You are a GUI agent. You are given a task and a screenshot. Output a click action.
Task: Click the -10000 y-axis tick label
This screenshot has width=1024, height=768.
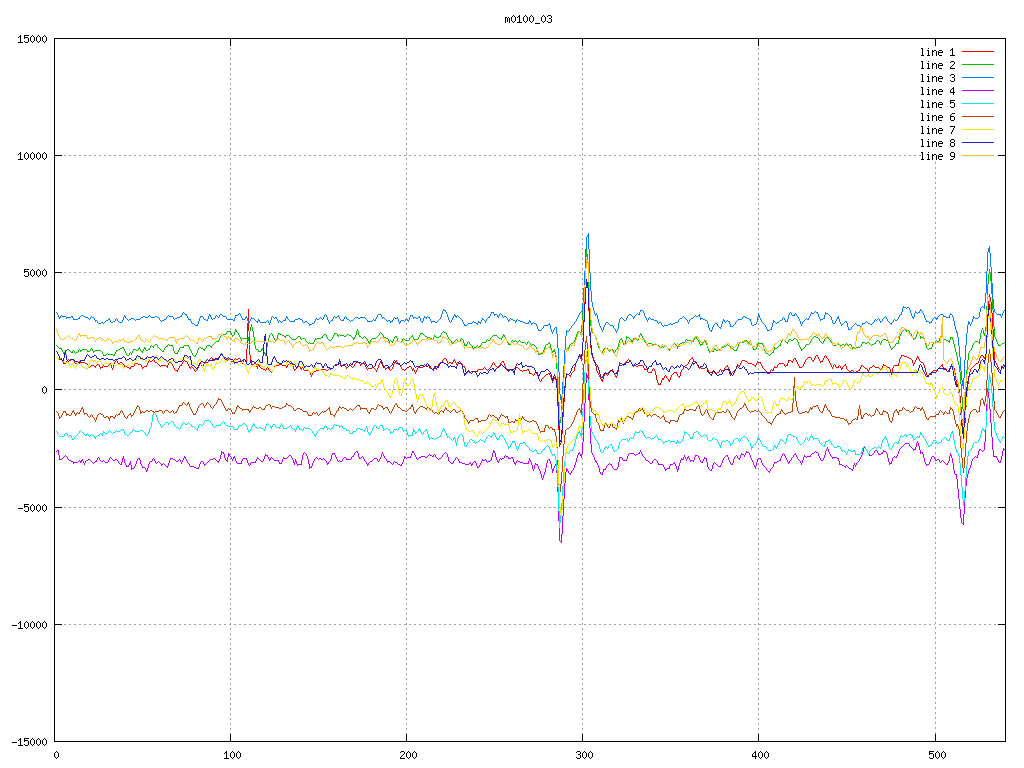[27, 624]
